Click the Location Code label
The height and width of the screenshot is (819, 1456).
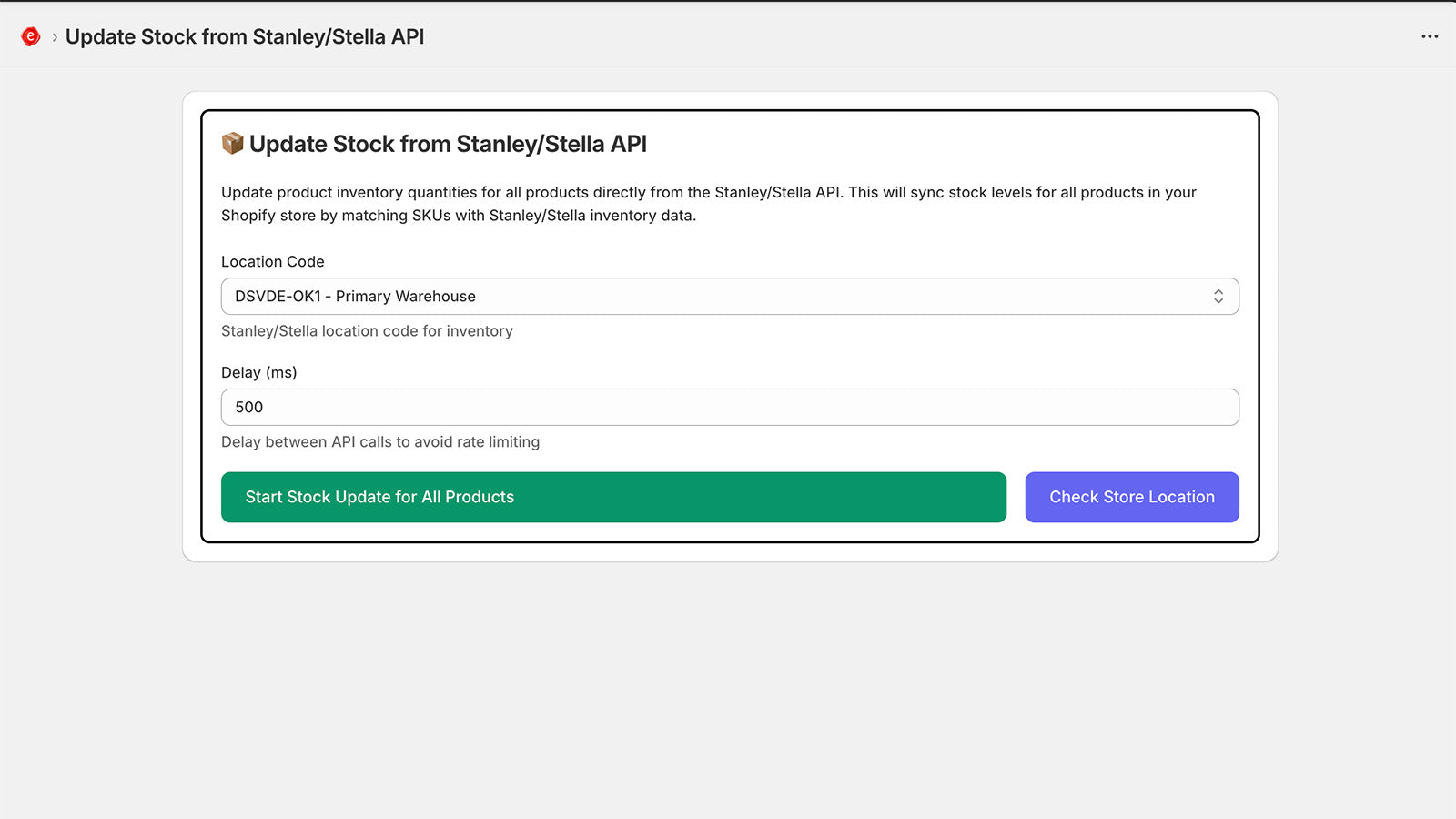[x=273, y=261]
